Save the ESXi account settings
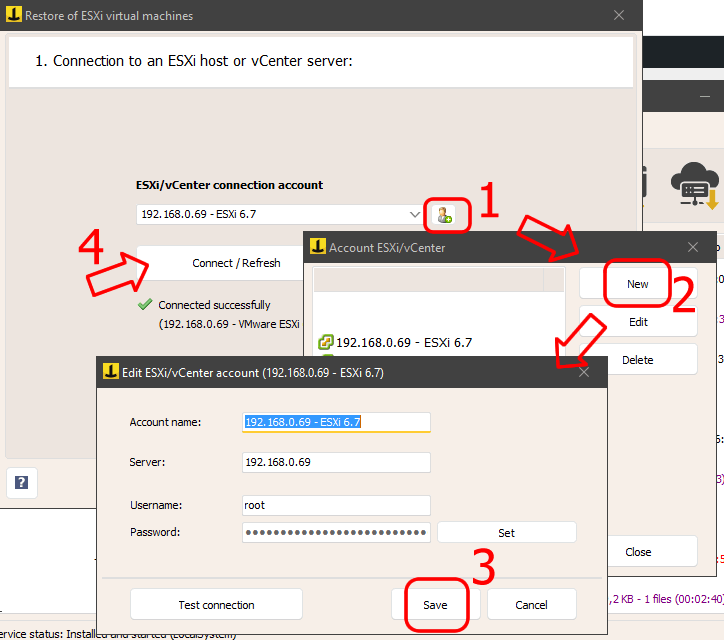The width and height of the screenshot is (724, 640). 435,605
